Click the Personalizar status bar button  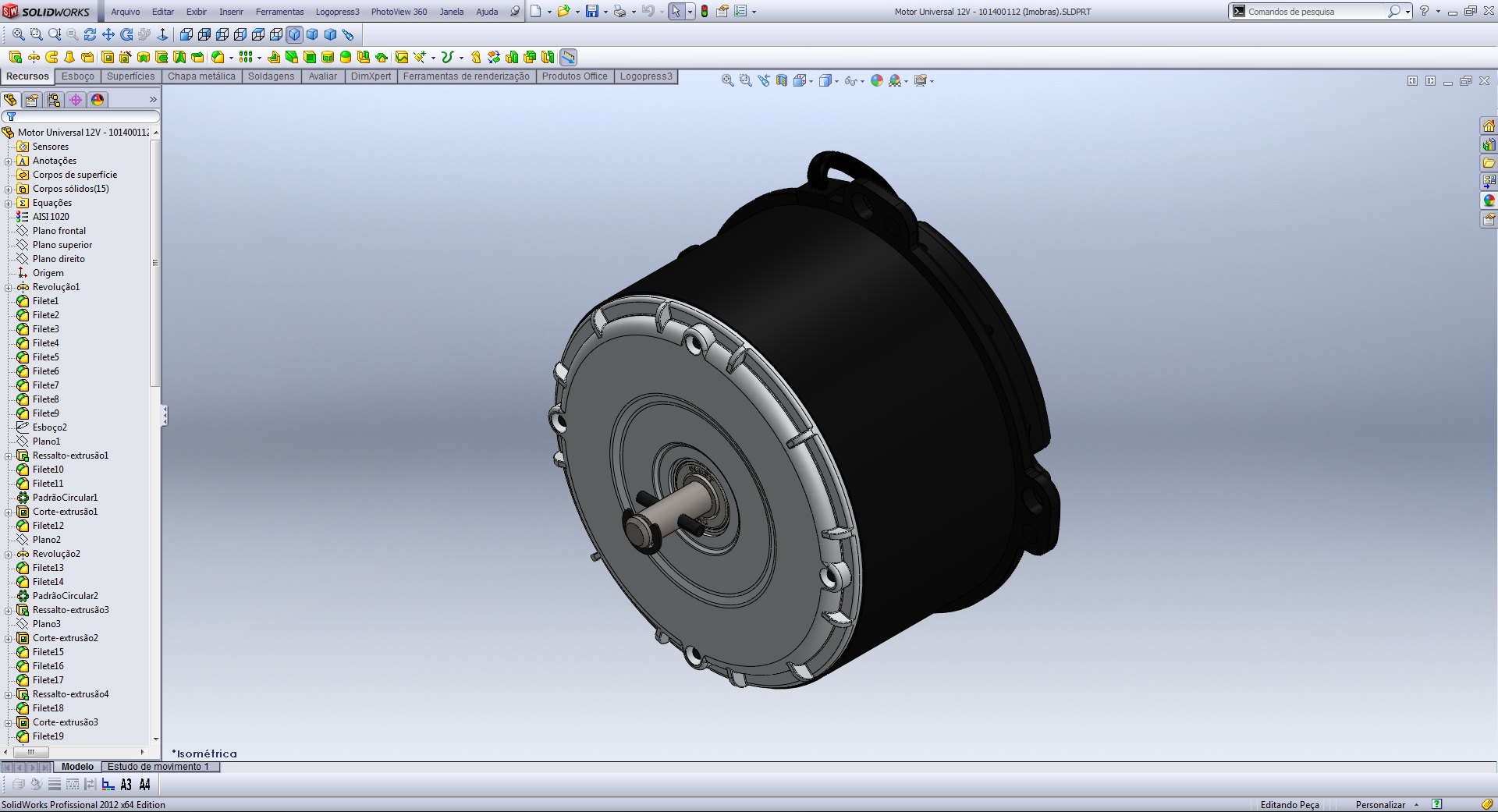pos(1380,805)
